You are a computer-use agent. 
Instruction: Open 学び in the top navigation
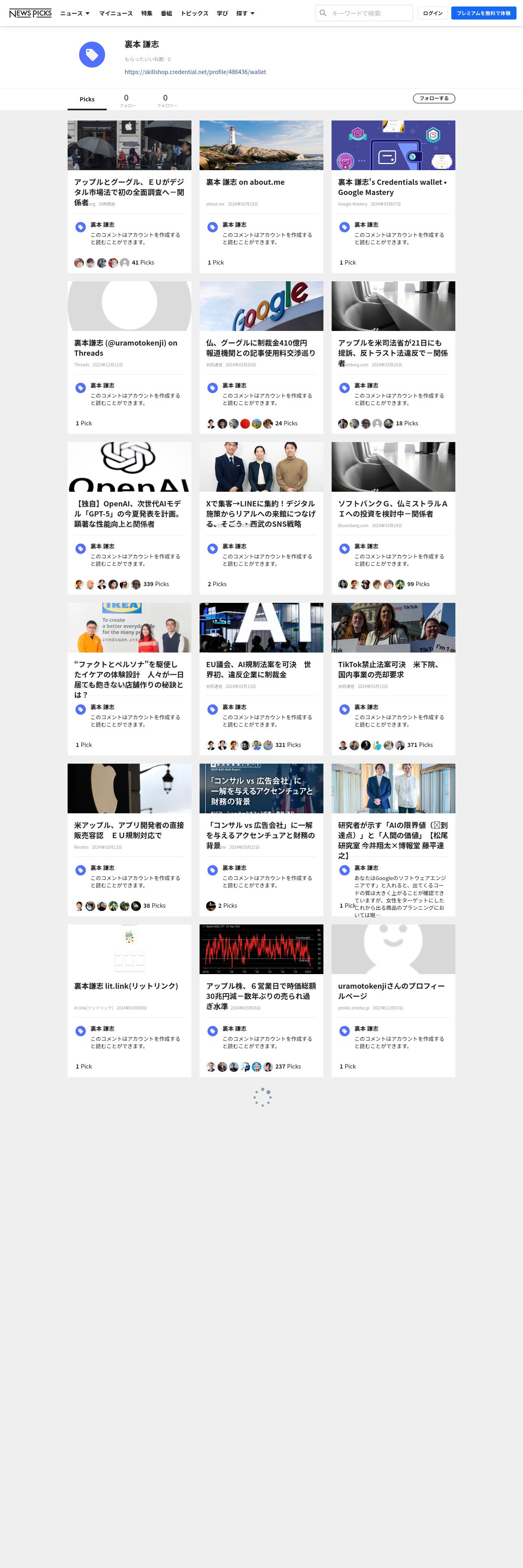(x=222, y=13)
